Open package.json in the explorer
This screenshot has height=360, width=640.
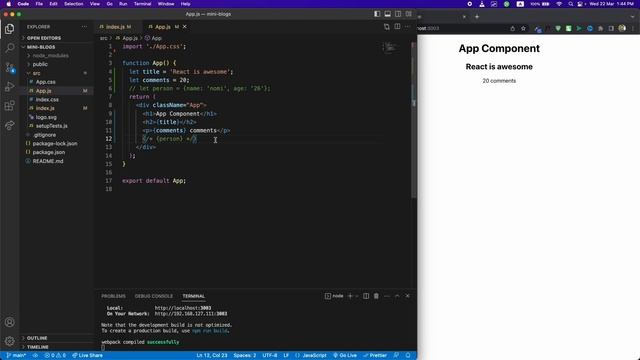coord(49,152)
